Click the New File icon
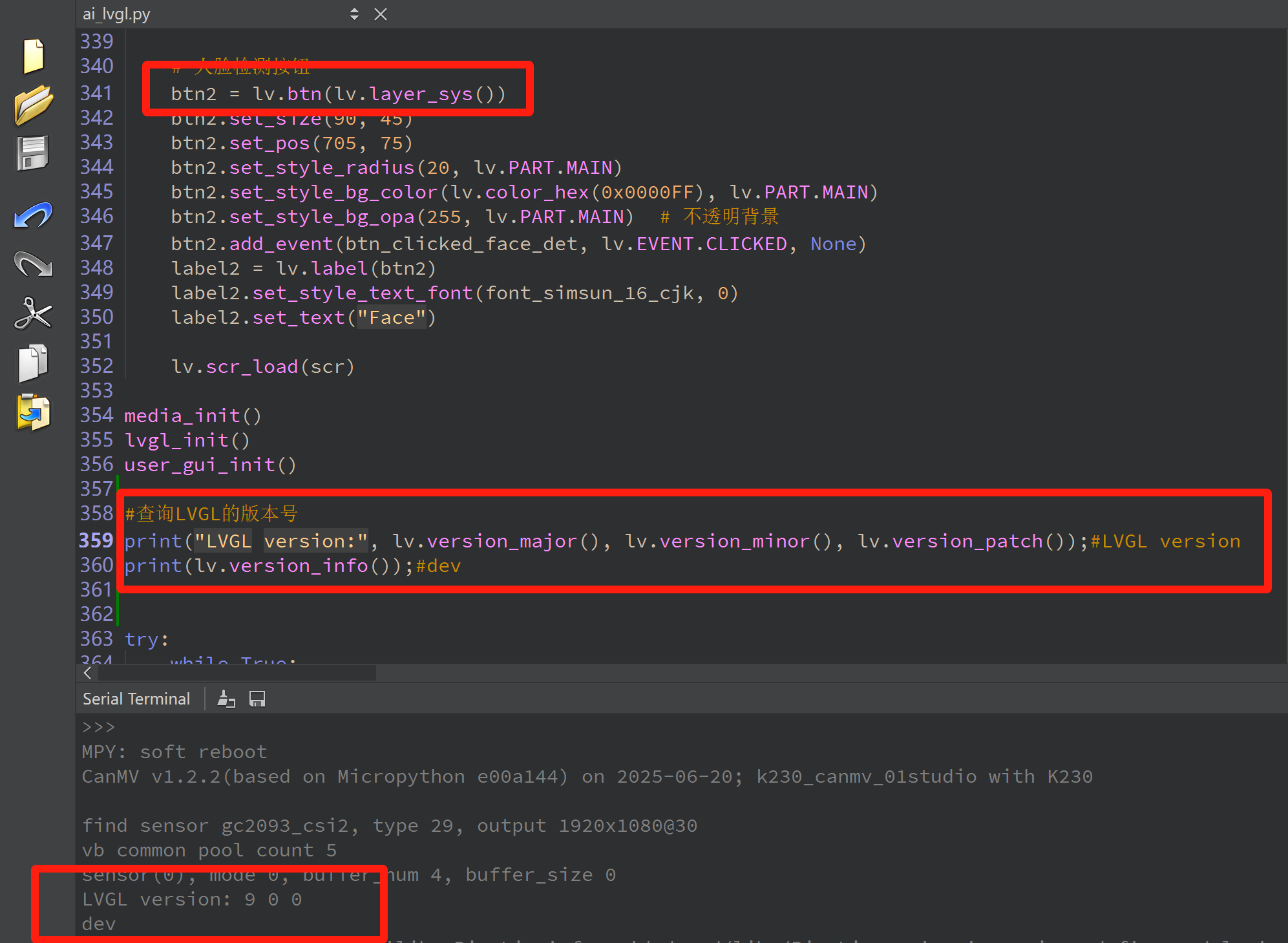This screenshot has height=943, width=1288. pos(33,56)
